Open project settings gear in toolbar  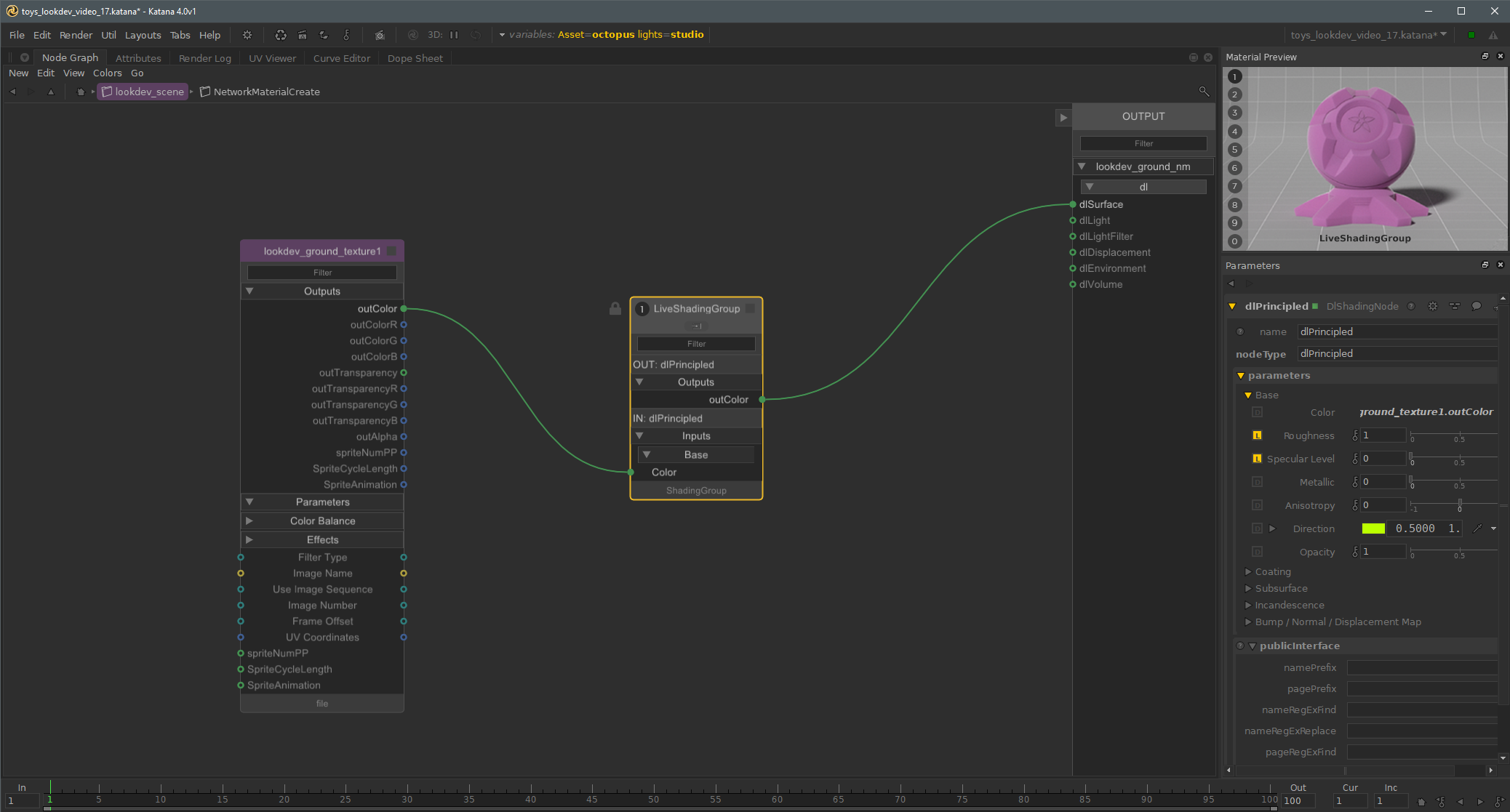[x=247, y=34]
